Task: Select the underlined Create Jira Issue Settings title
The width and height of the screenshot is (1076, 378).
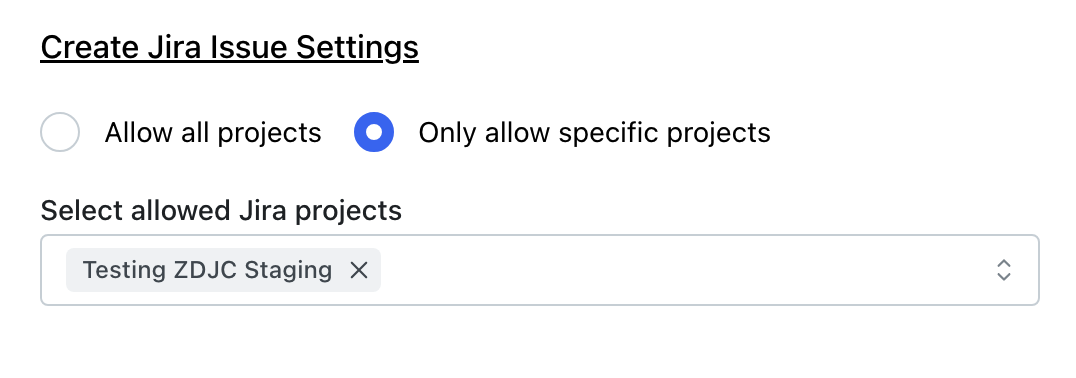Action: point(229,48)
